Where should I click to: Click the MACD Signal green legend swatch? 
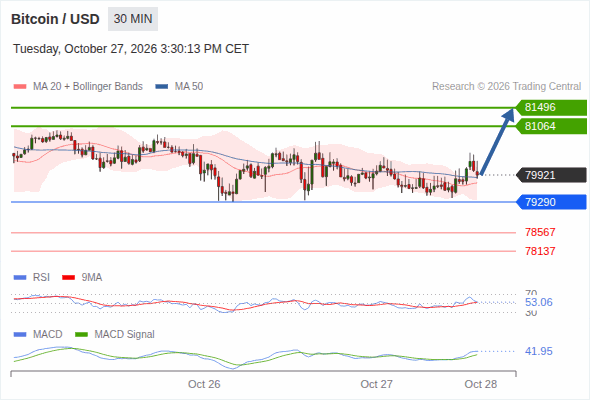click(x=81, y=335)
